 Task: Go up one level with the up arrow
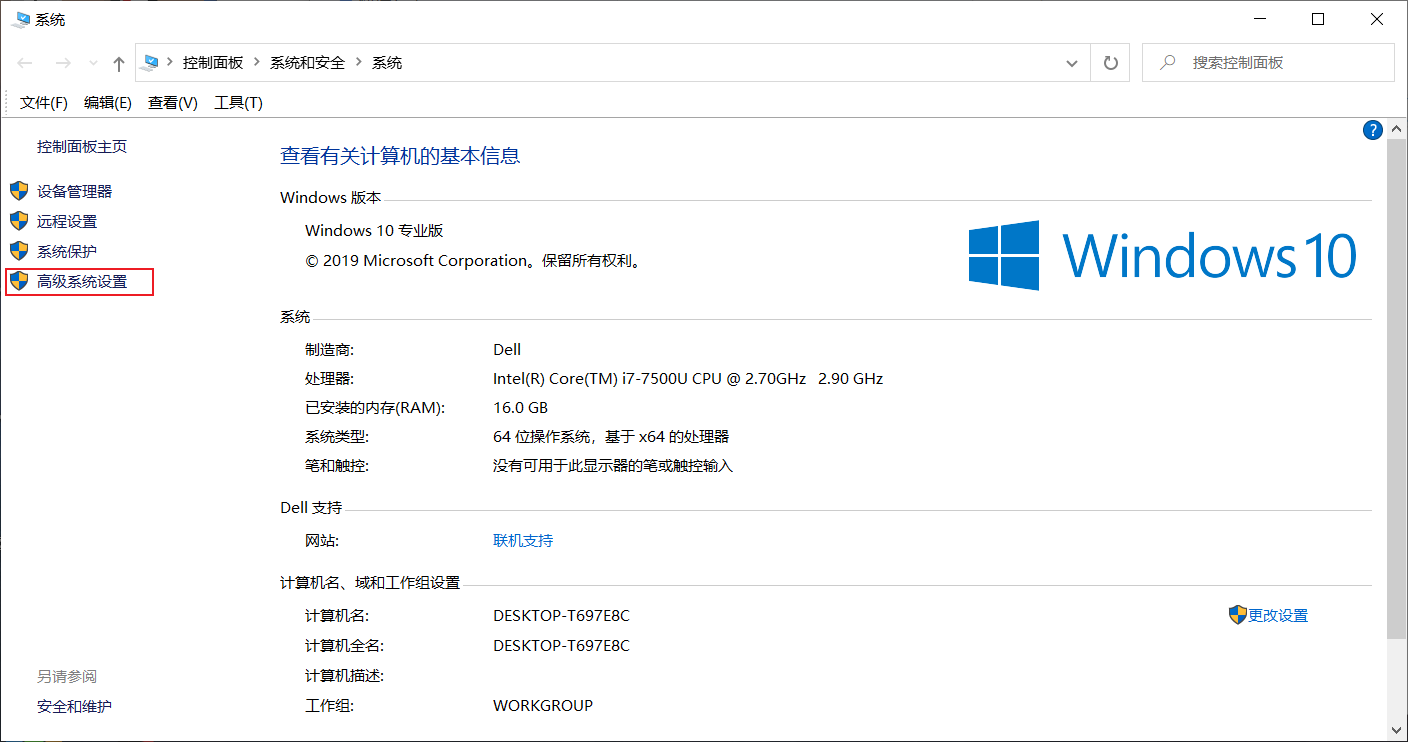pos(119,63)
